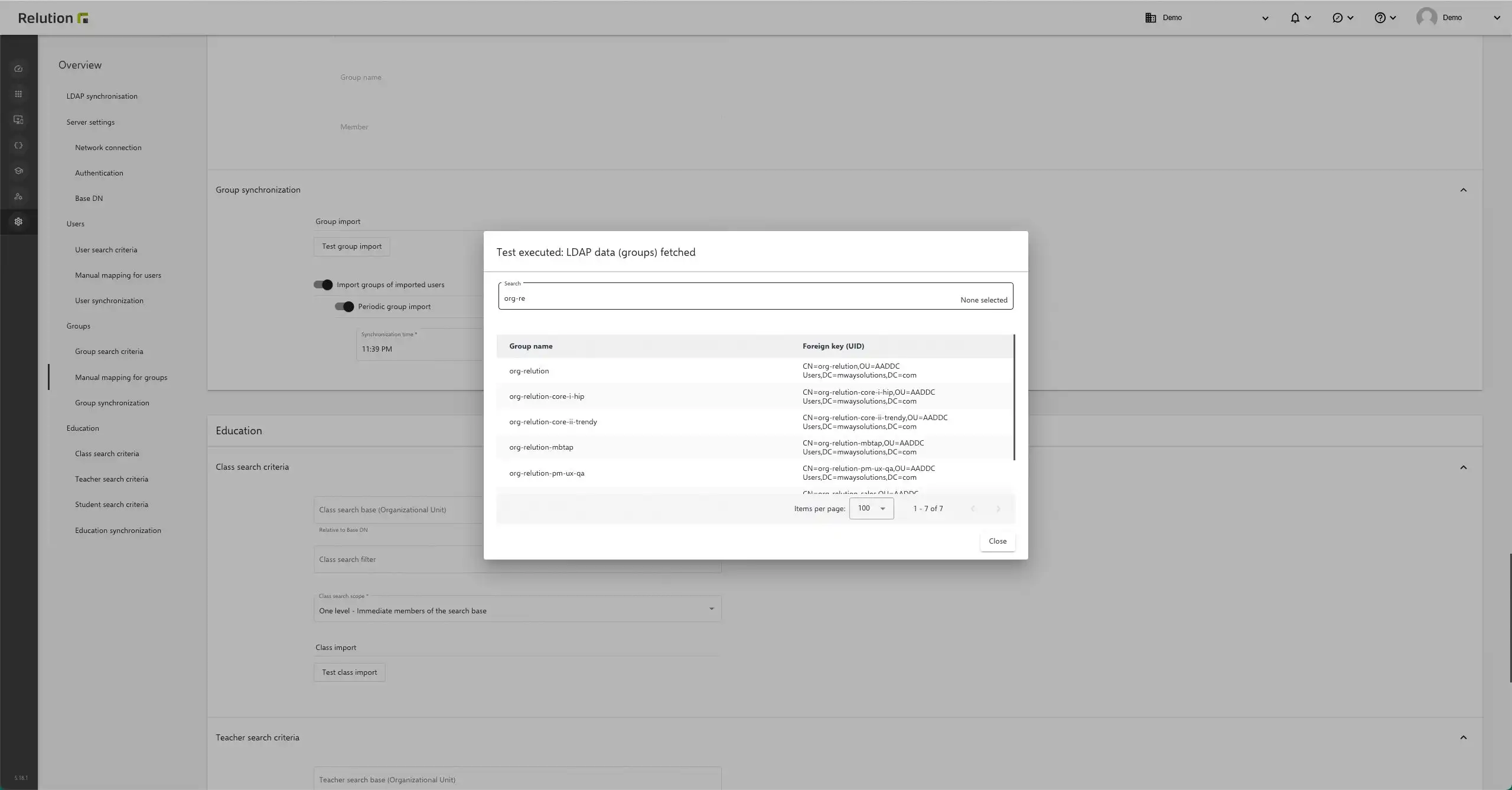
Task: Open the Items per page dropdown
Action: 871,508
